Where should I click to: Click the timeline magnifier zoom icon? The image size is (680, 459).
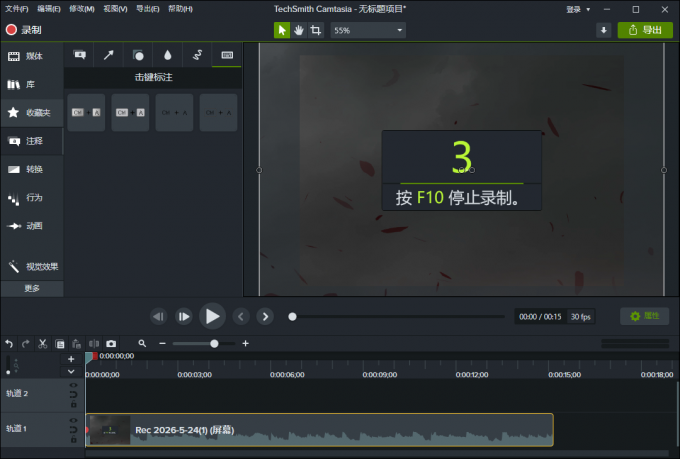142,344
